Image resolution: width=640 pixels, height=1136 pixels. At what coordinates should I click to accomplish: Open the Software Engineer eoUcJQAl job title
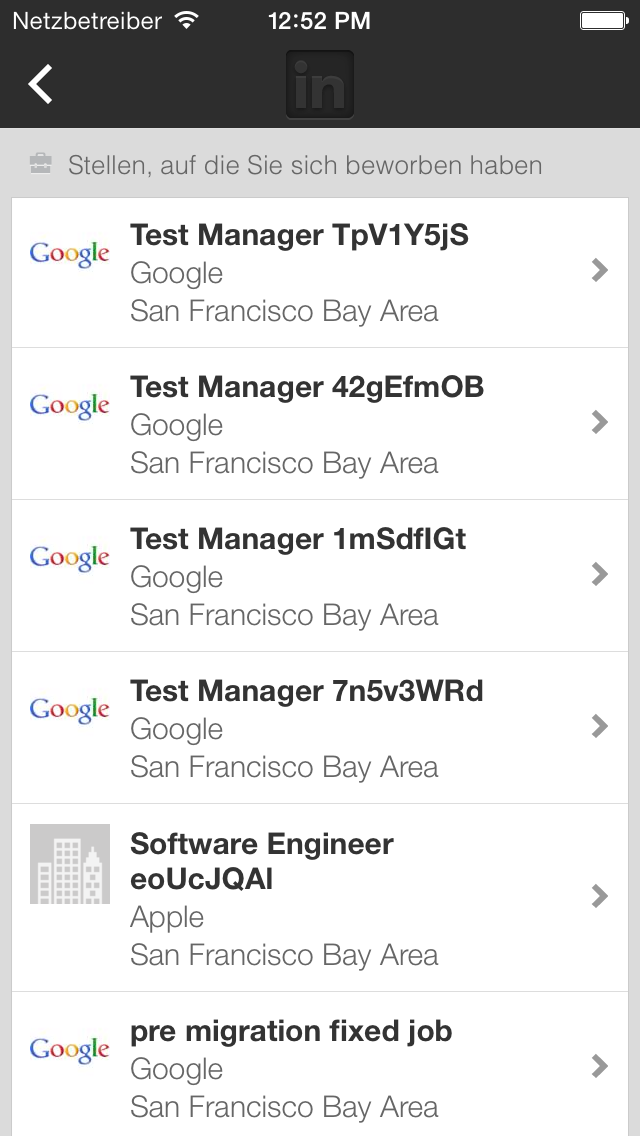[x=262, y=861]
